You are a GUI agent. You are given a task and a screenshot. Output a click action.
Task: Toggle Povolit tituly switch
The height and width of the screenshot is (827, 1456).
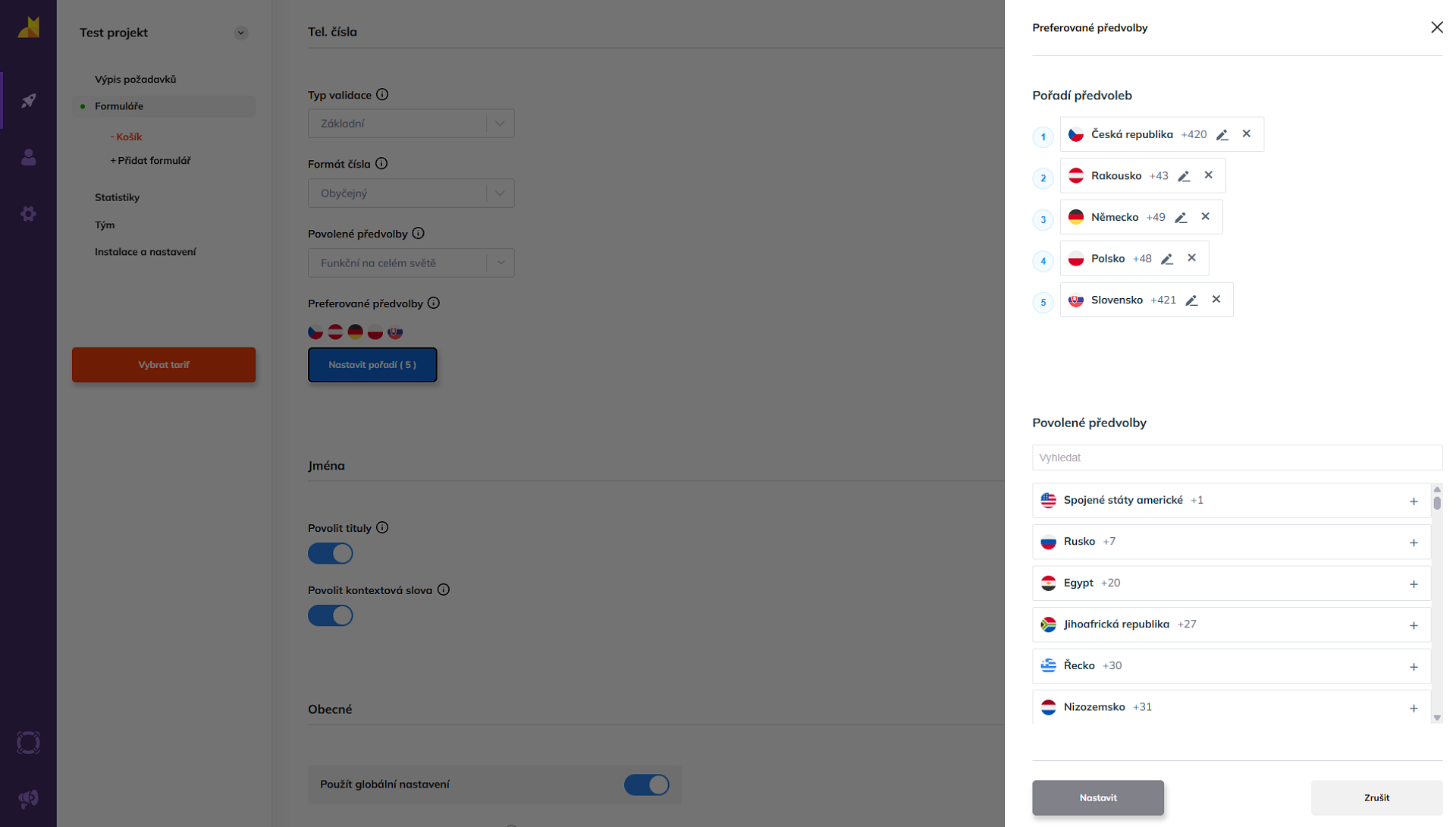tap(331, 554)
